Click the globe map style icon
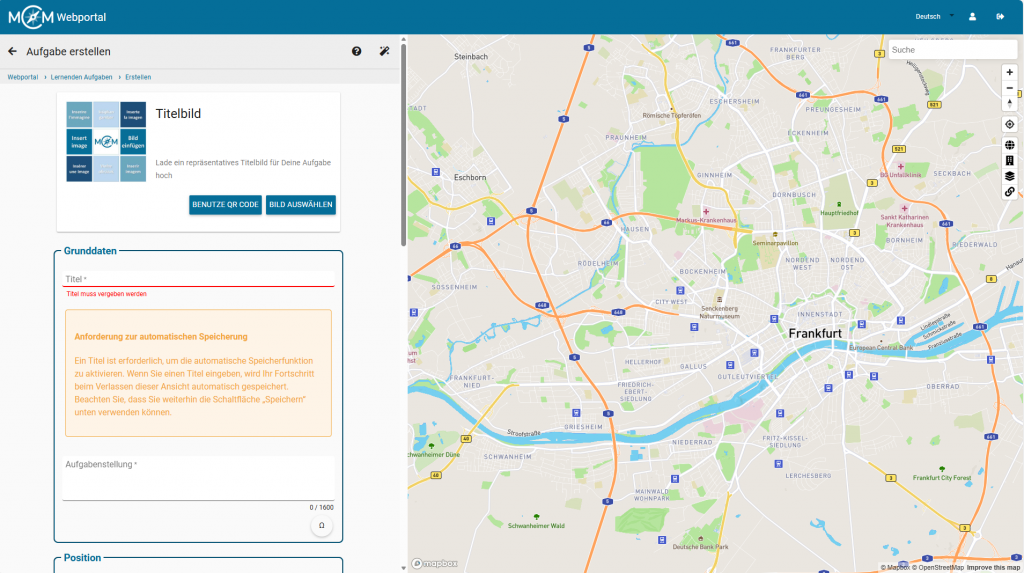This screenshot has height=573, width=1024. [x=1009, y=145]
